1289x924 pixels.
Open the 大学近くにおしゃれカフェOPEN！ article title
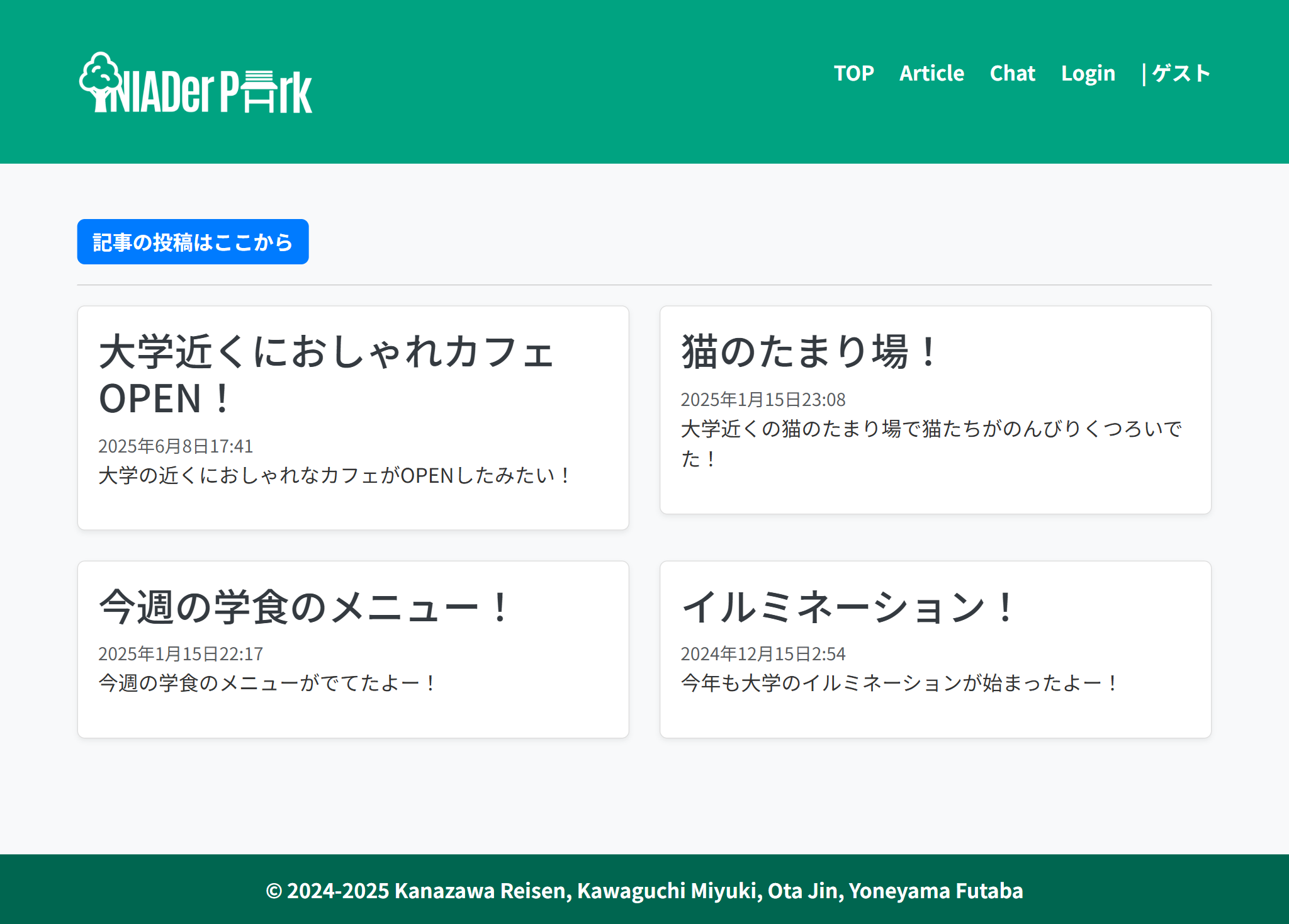coord(326,375)
